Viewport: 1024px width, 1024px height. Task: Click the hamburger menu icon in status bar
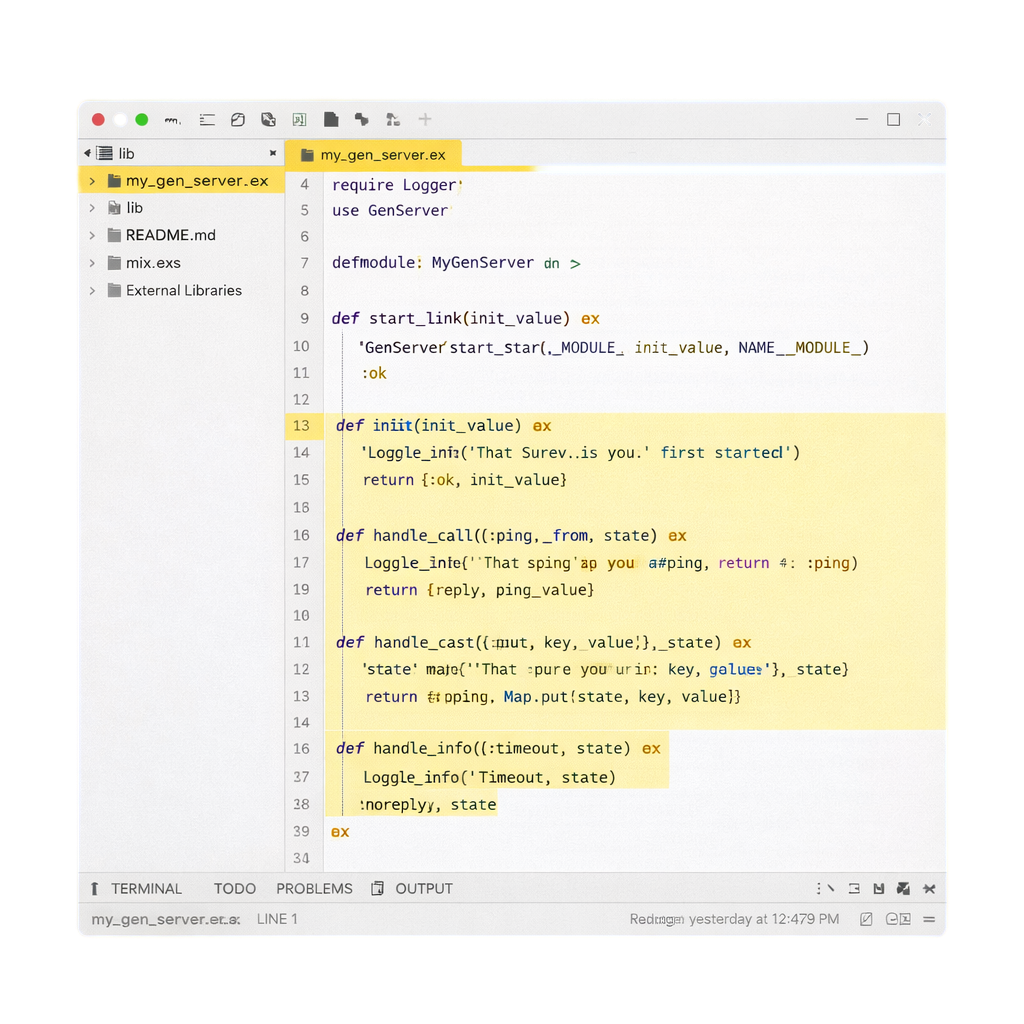[x=929, y=919]
